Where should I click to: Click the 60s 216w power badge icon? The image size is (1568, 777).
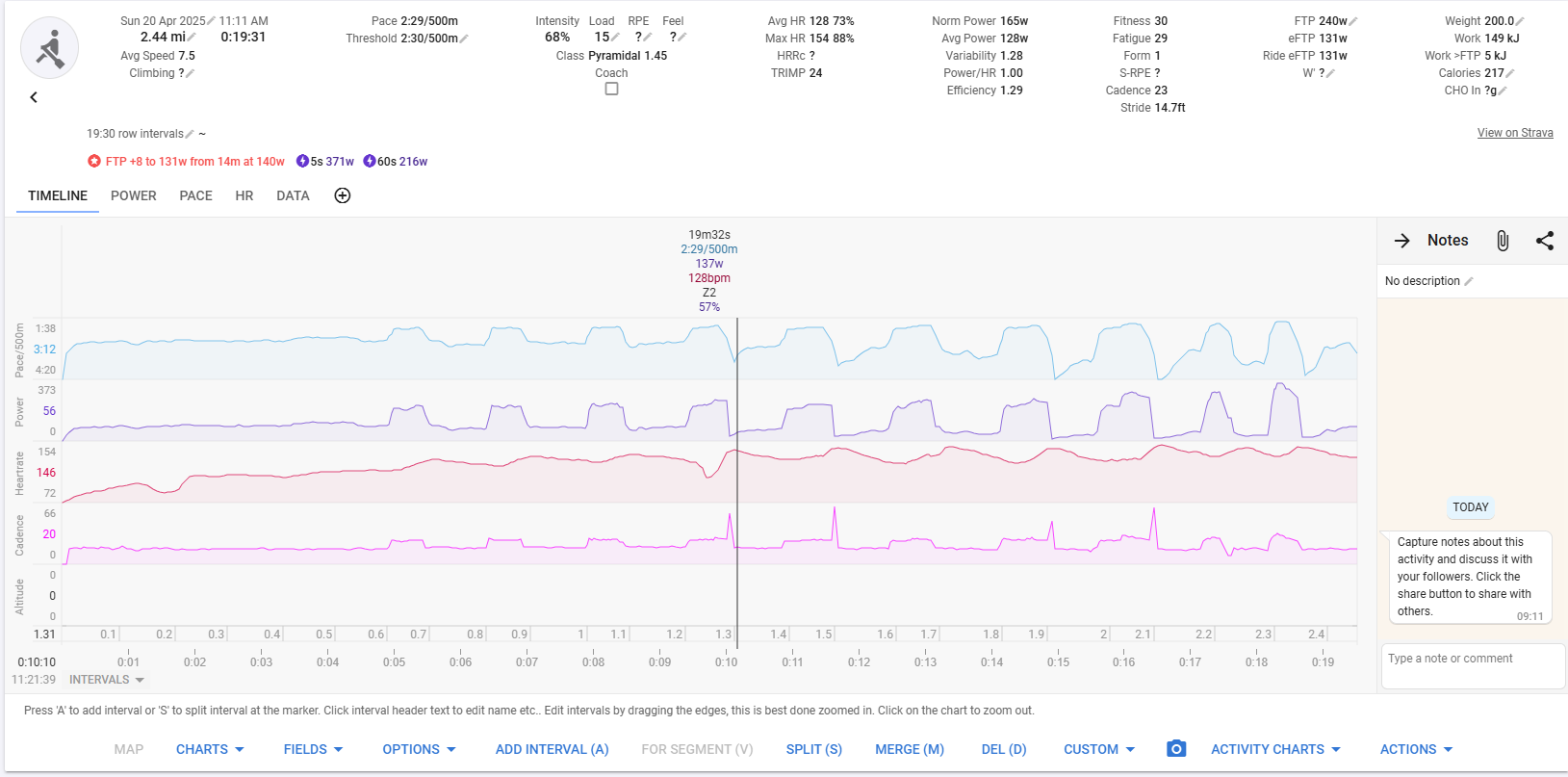370,162
